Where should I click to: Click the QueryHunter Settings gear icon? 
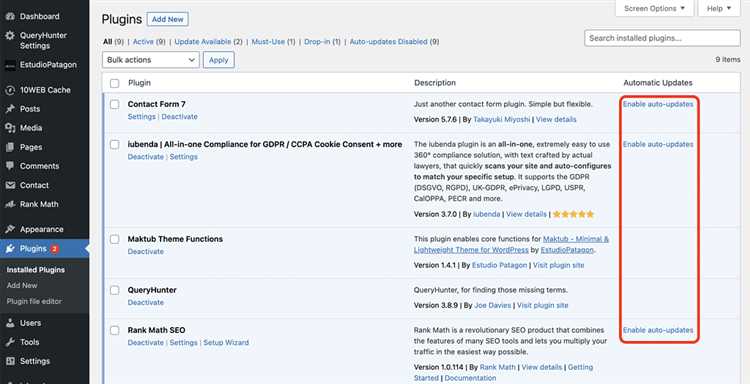point(10,36)
